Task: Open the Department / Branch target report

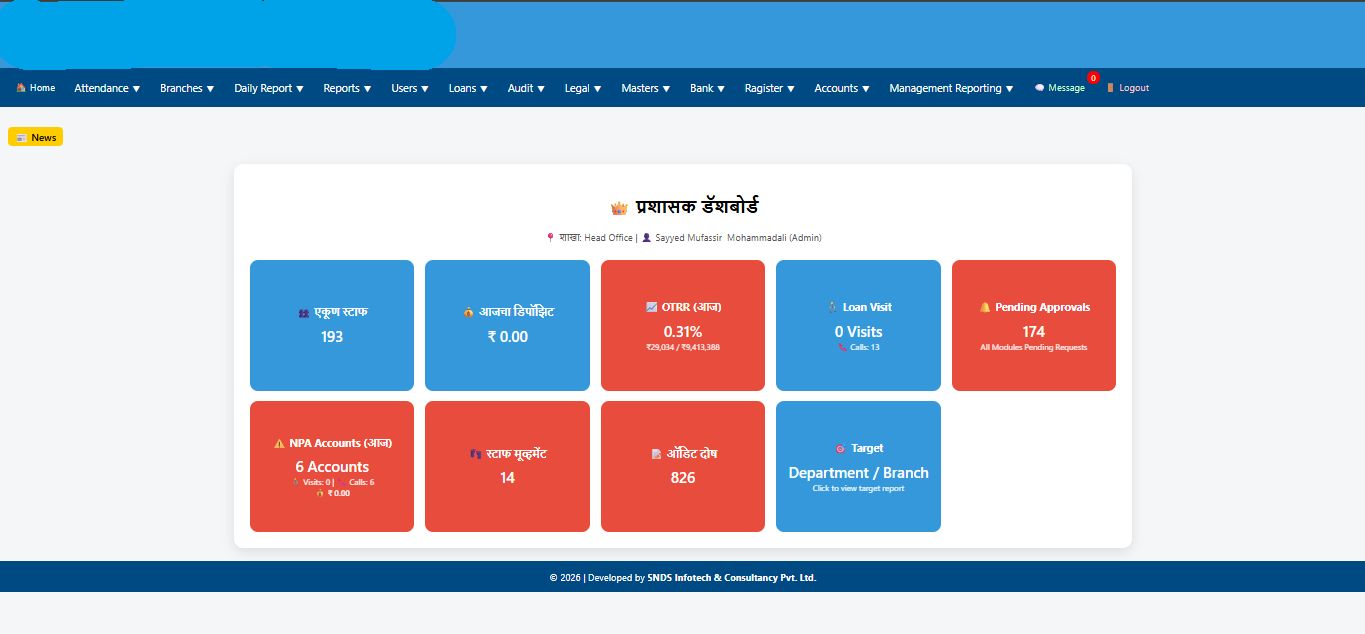Action: [x=858, y=473]
